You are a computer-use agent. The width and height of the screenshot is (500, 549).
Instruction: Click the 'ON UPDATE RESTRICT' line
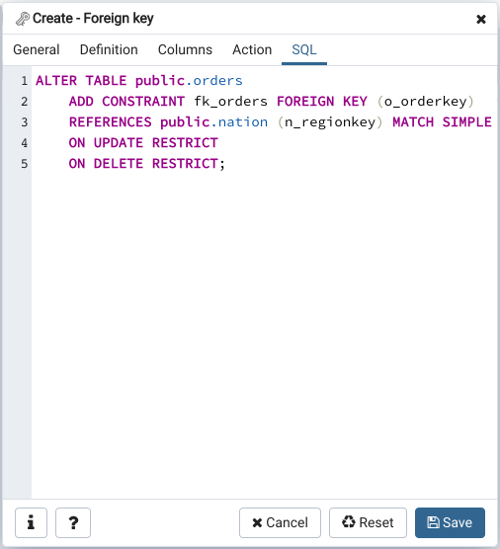[x=143, y=143]
